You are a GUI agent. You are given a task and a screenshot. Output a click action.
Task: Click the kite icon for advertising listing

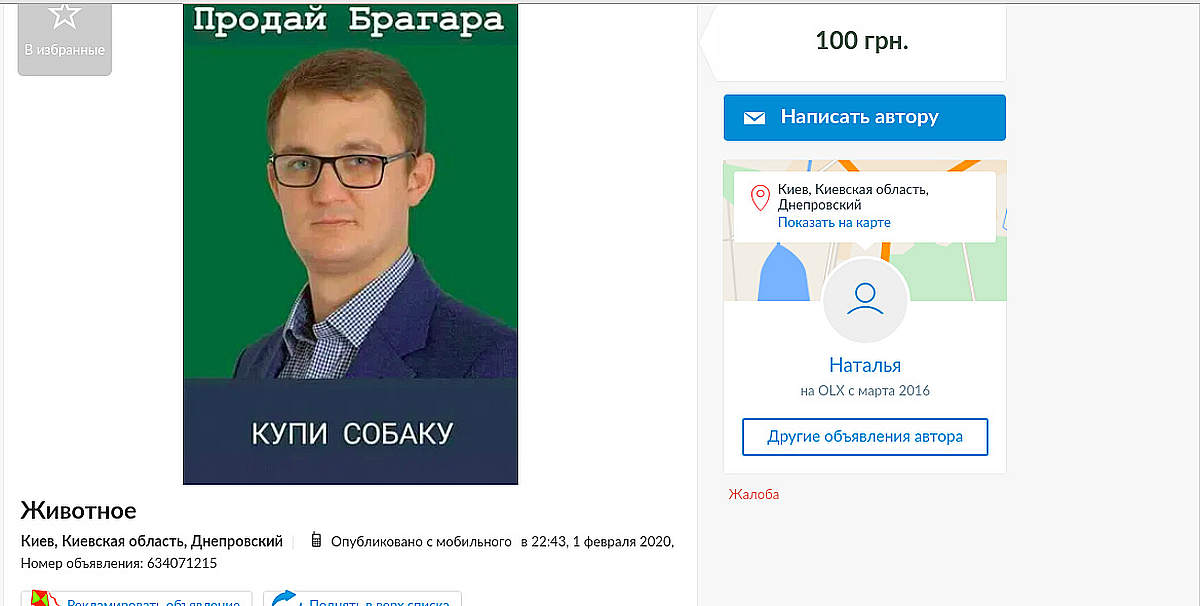click(43, 600)
